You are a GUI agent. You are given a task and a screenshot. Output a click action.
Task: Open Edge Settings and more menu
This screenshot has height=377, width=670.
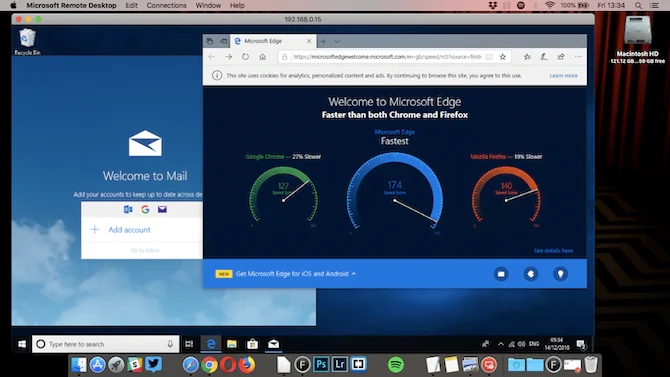pos(578,57)
